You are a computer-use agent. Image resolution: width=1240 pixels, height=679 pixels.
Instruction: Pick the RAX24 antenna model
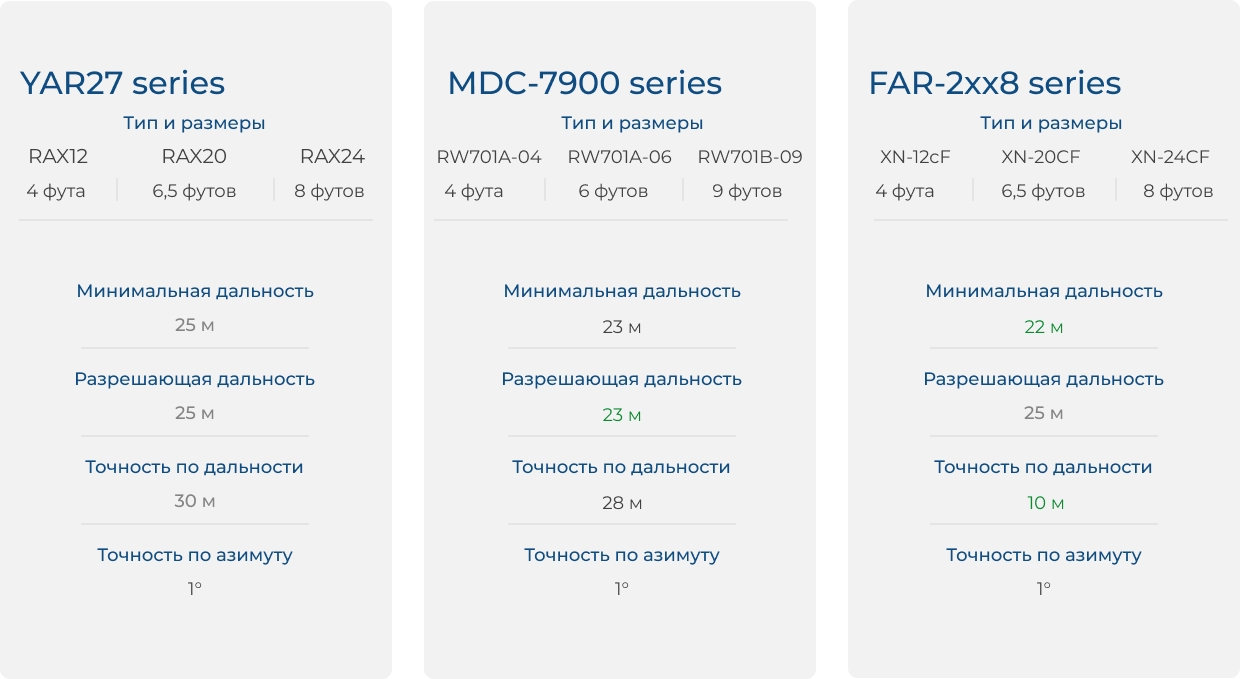332,156
